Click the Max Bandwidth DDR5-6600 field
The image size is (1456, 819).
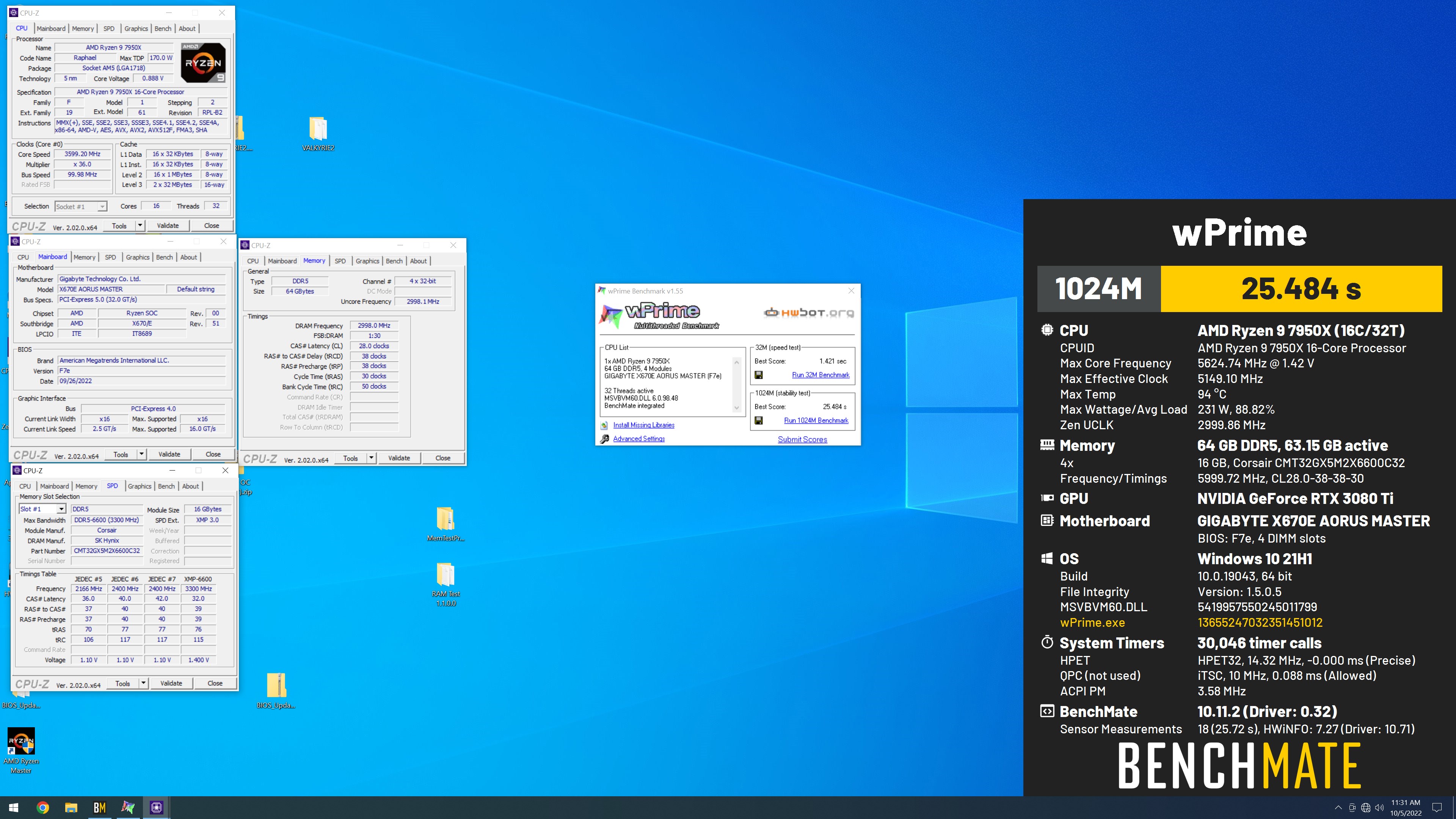point(107,520)
